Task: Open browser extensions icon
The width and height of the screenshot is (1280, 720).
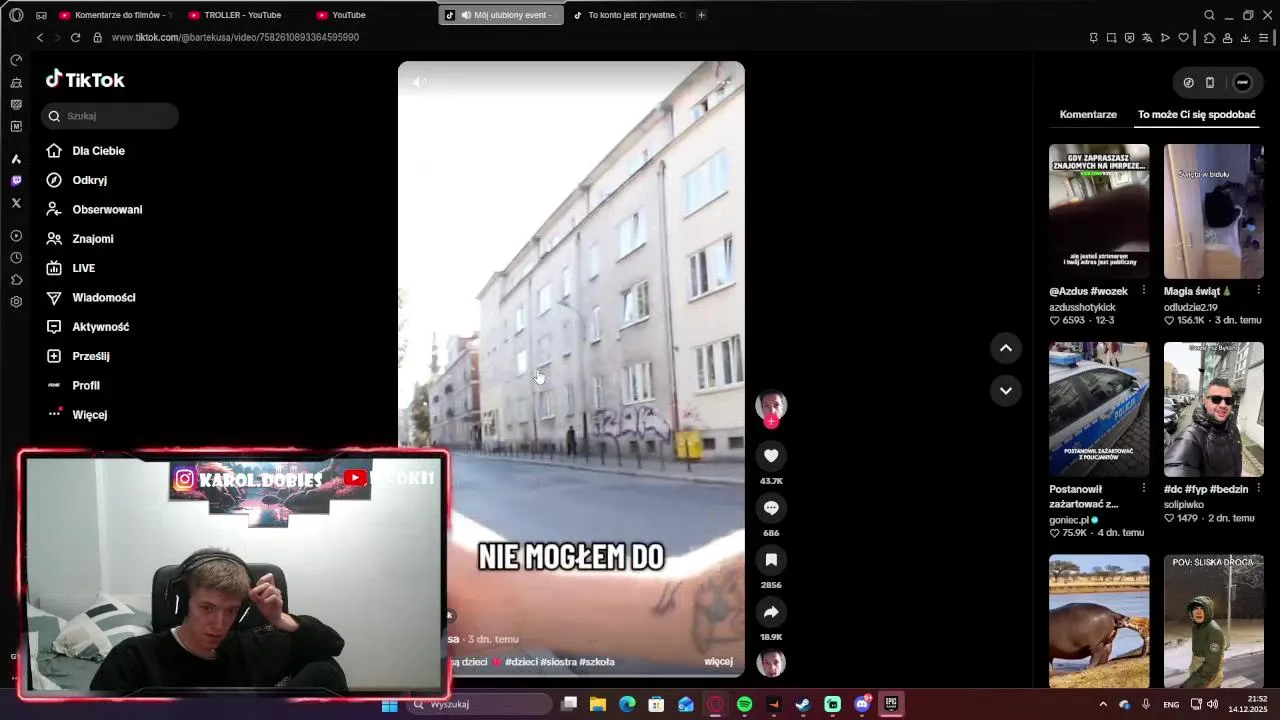Action: tap(1209, 38)
